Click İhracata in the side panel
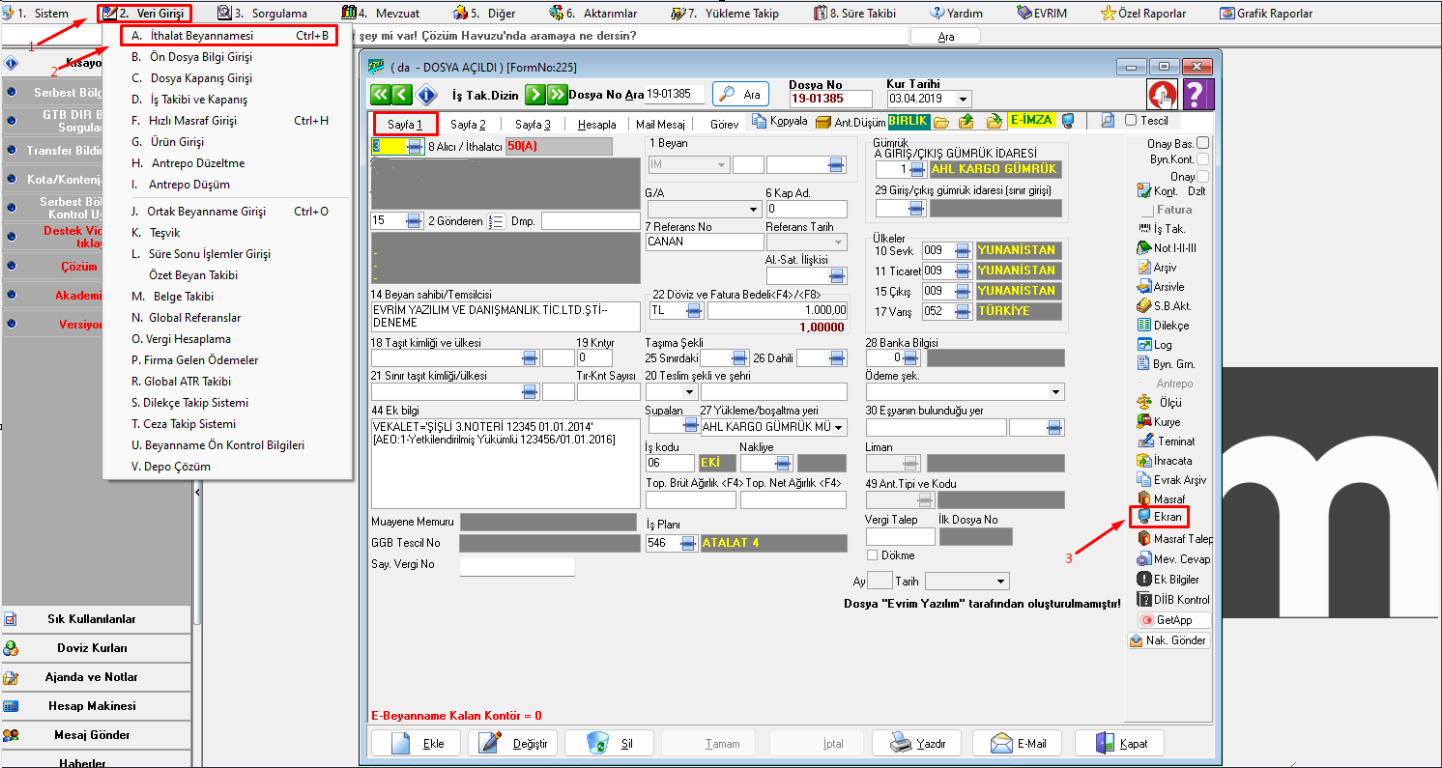The height and width of the screenshot is (768, 1442). coord(1165,461)
